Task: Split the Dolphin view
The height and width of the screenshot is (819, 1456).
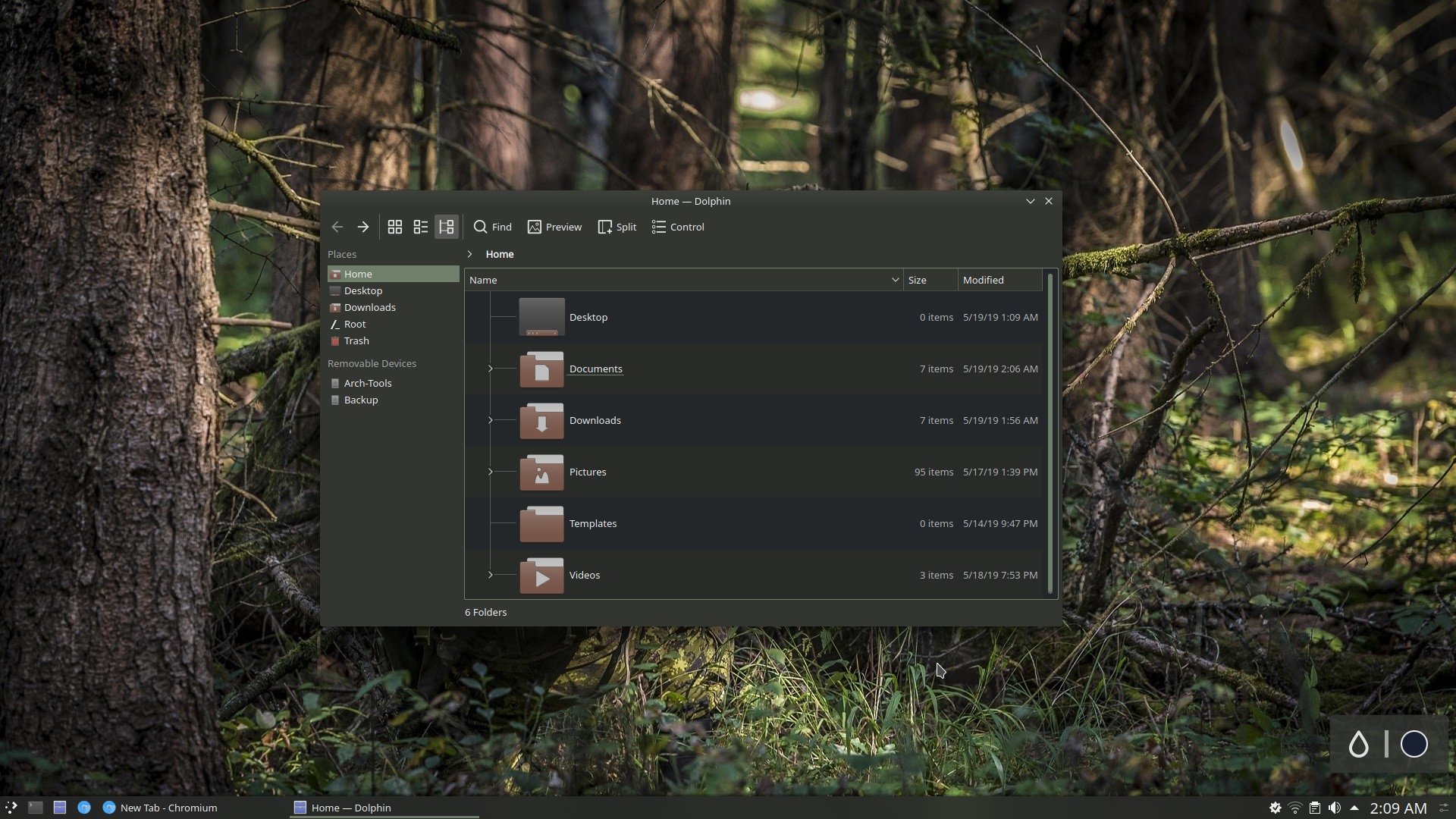Action: pyautogui.click(x=617, y=227)
